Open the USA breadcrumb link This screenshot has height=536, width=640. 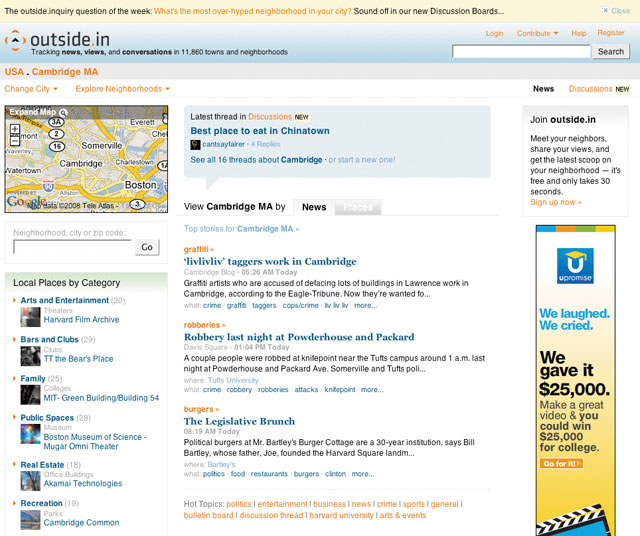point(14,72)
